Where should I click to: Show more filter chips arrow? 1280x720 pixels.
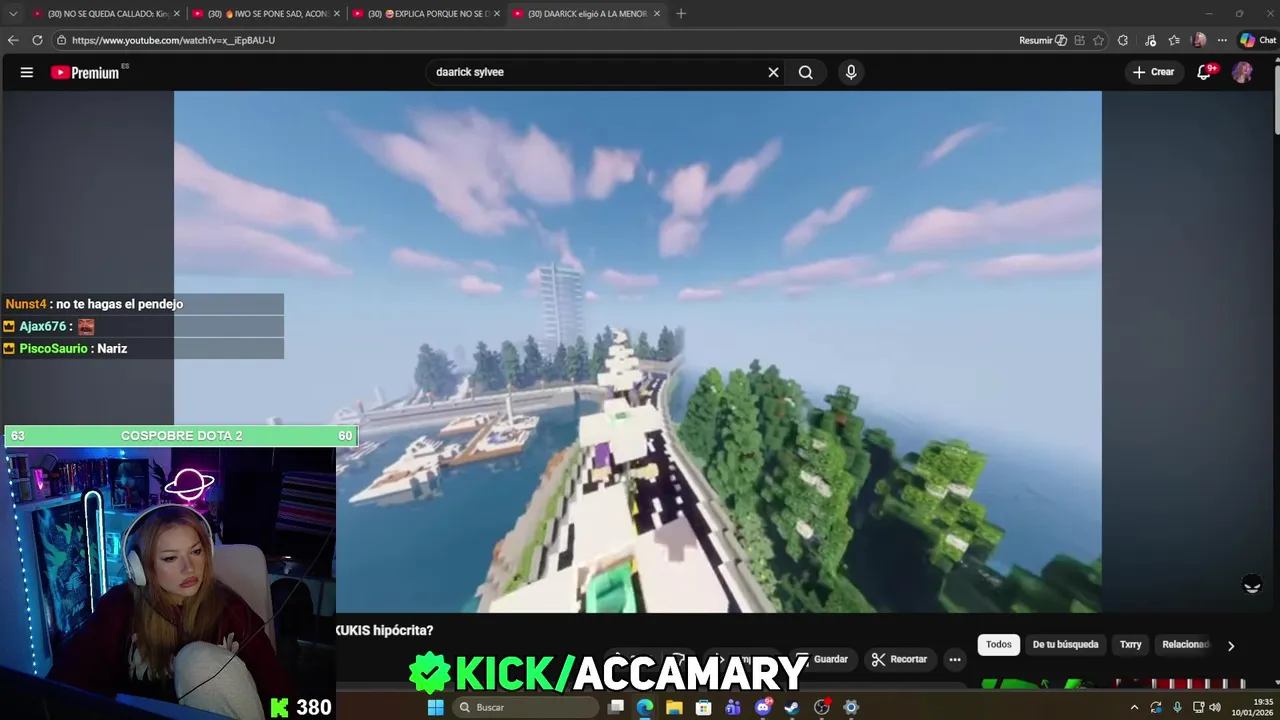[1231, 645]
